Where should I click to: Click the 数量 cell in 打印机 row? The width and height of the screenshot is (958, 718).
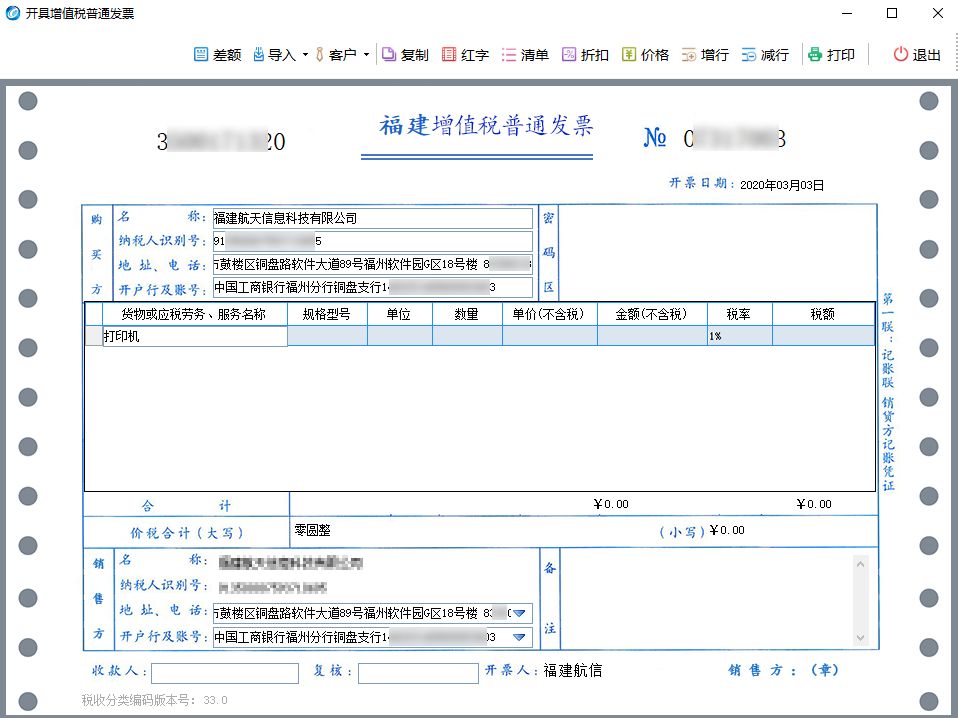(x=467, y=335)
